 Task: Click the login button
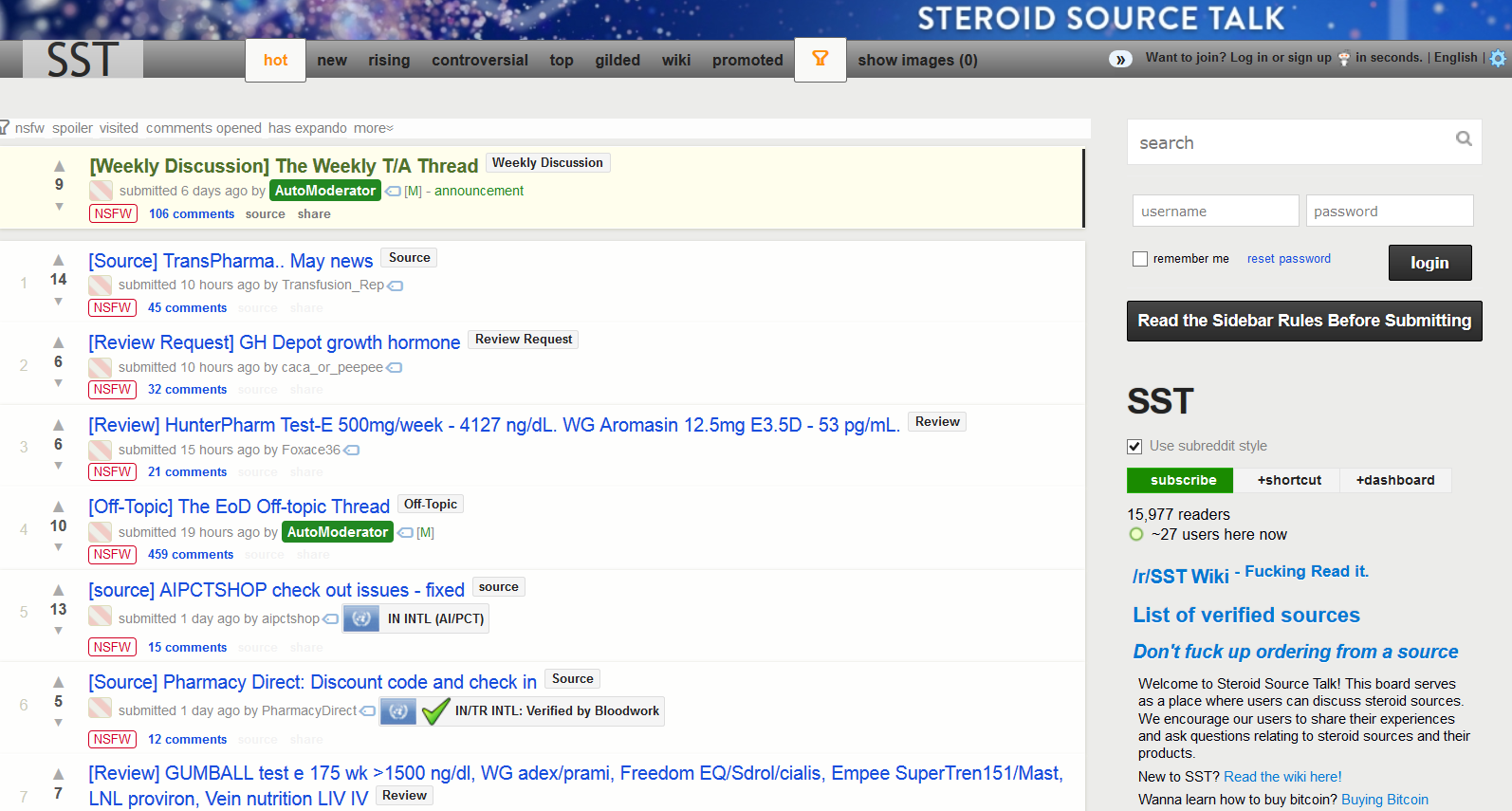coord(1429,263)
